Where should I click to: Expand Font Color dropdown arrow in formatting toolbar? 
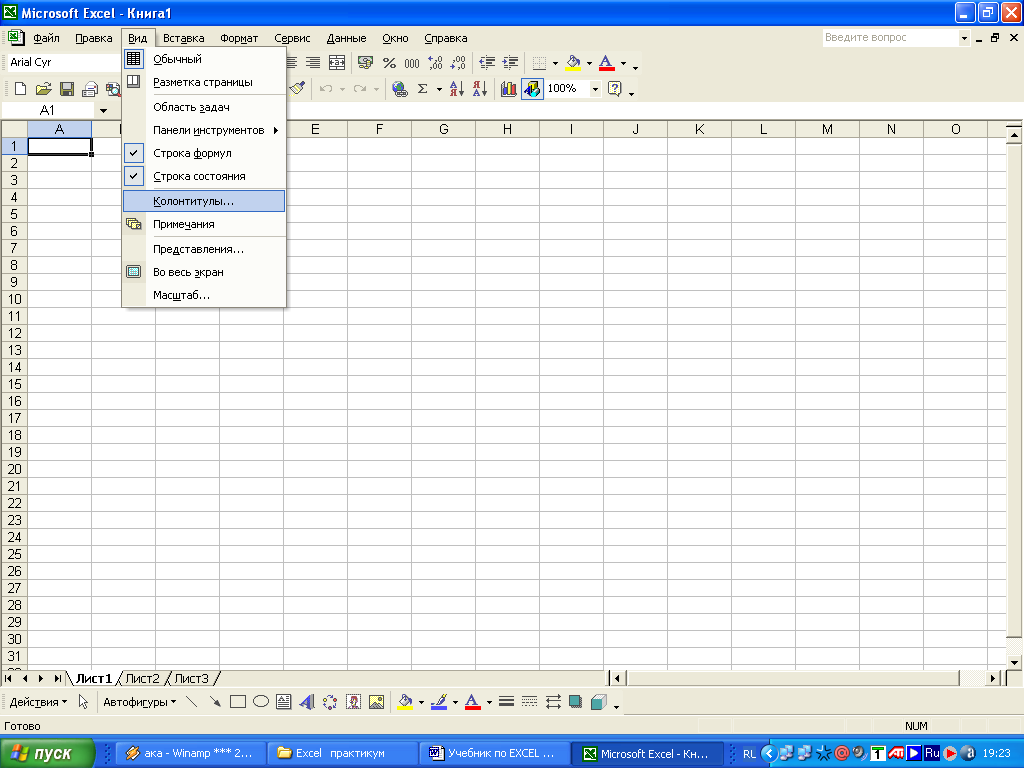coord(623,63)
